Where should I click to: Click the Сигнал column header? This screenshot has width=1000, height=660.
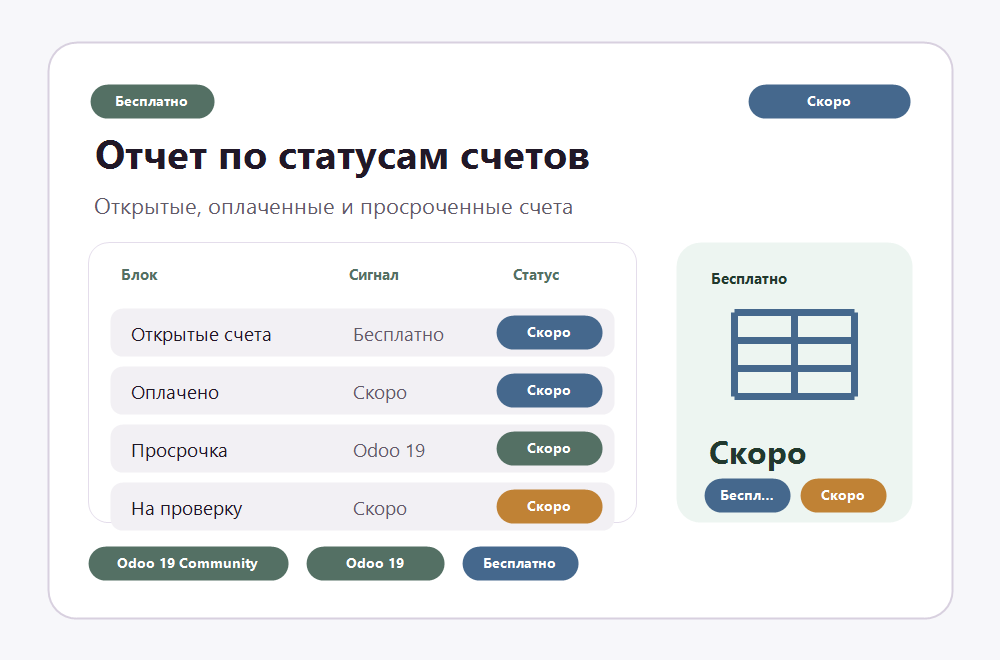[x=374, y=275]
